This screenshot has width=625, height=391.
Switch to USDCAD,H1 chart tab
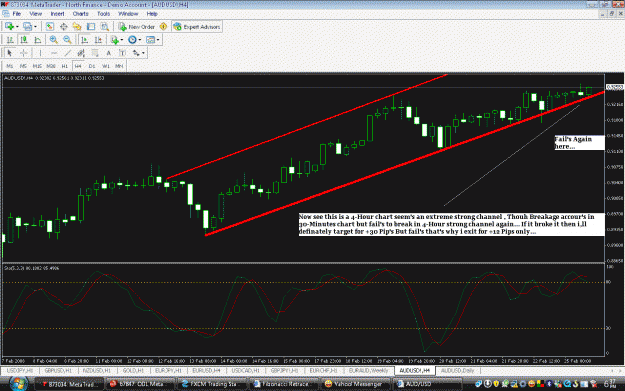coord(245,371)
